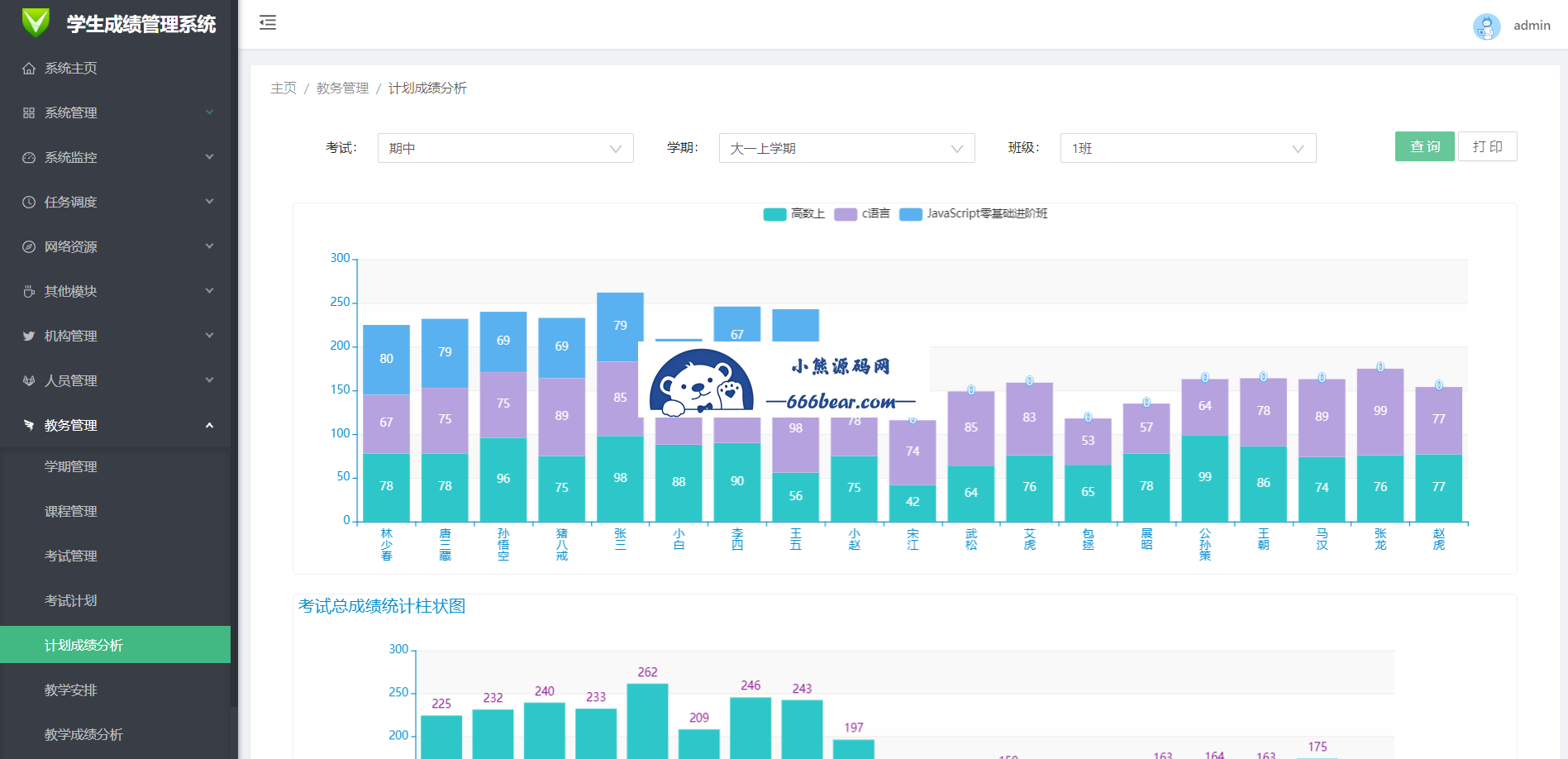Open the 考试管理 submenu item
This screenshot has width=1568, height=759.
click(116, 556)
